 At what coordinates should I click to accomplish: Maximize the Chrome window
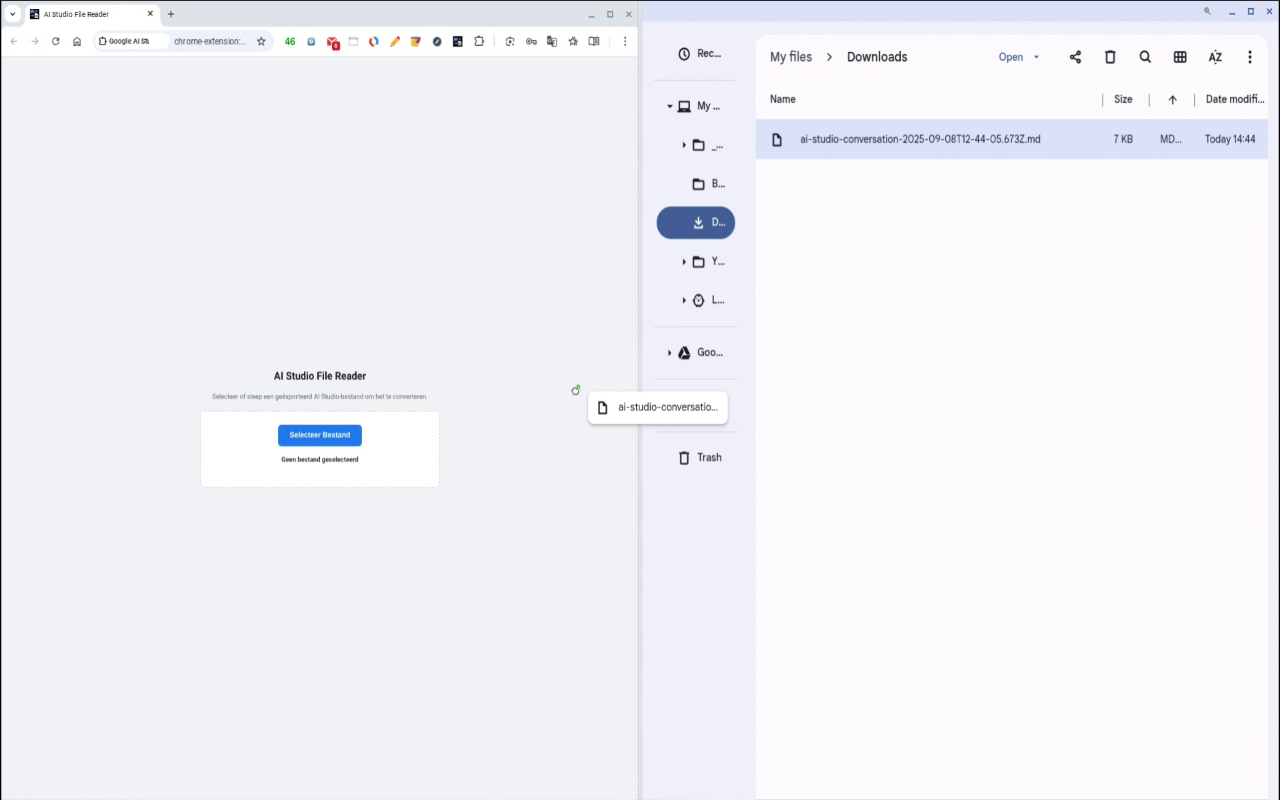610,14
